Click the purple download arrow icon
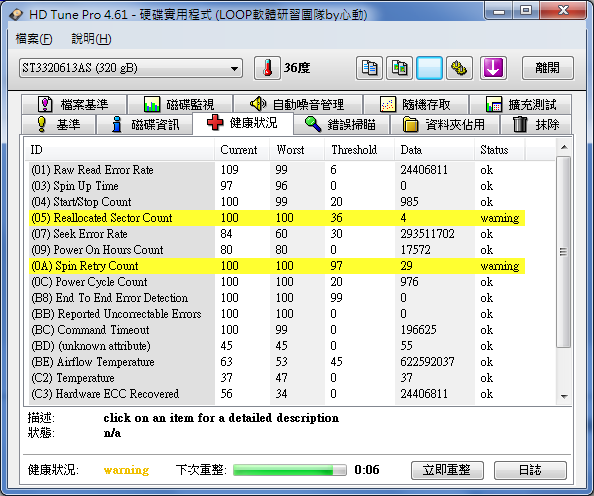Image resolution: width=594 pixels, height=496 pixels. point(493,68)
